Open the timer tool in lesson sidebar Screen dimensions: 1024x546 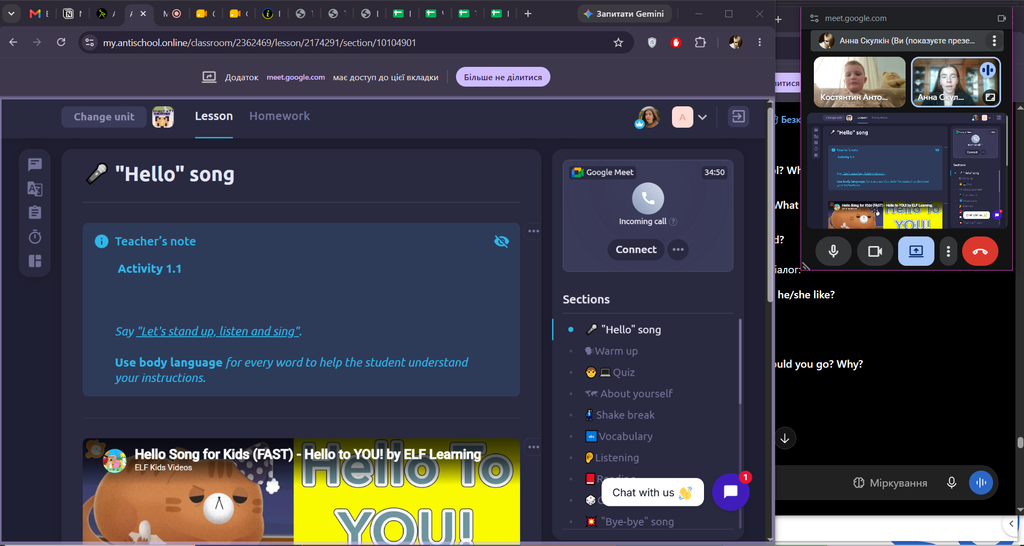(x=35, y=237)
